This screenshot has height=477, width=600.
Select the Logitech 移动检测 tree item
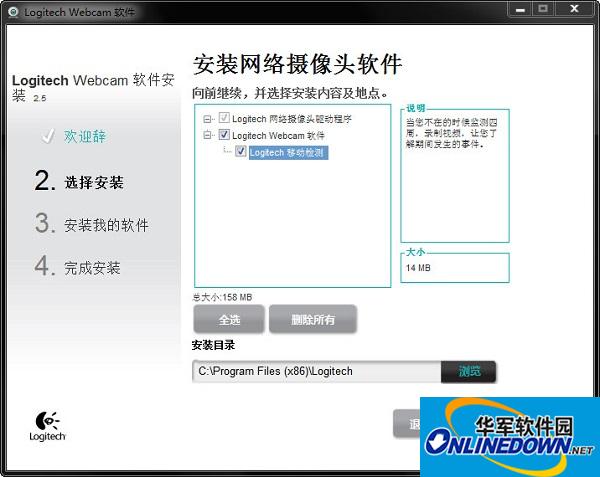point(288,153)
